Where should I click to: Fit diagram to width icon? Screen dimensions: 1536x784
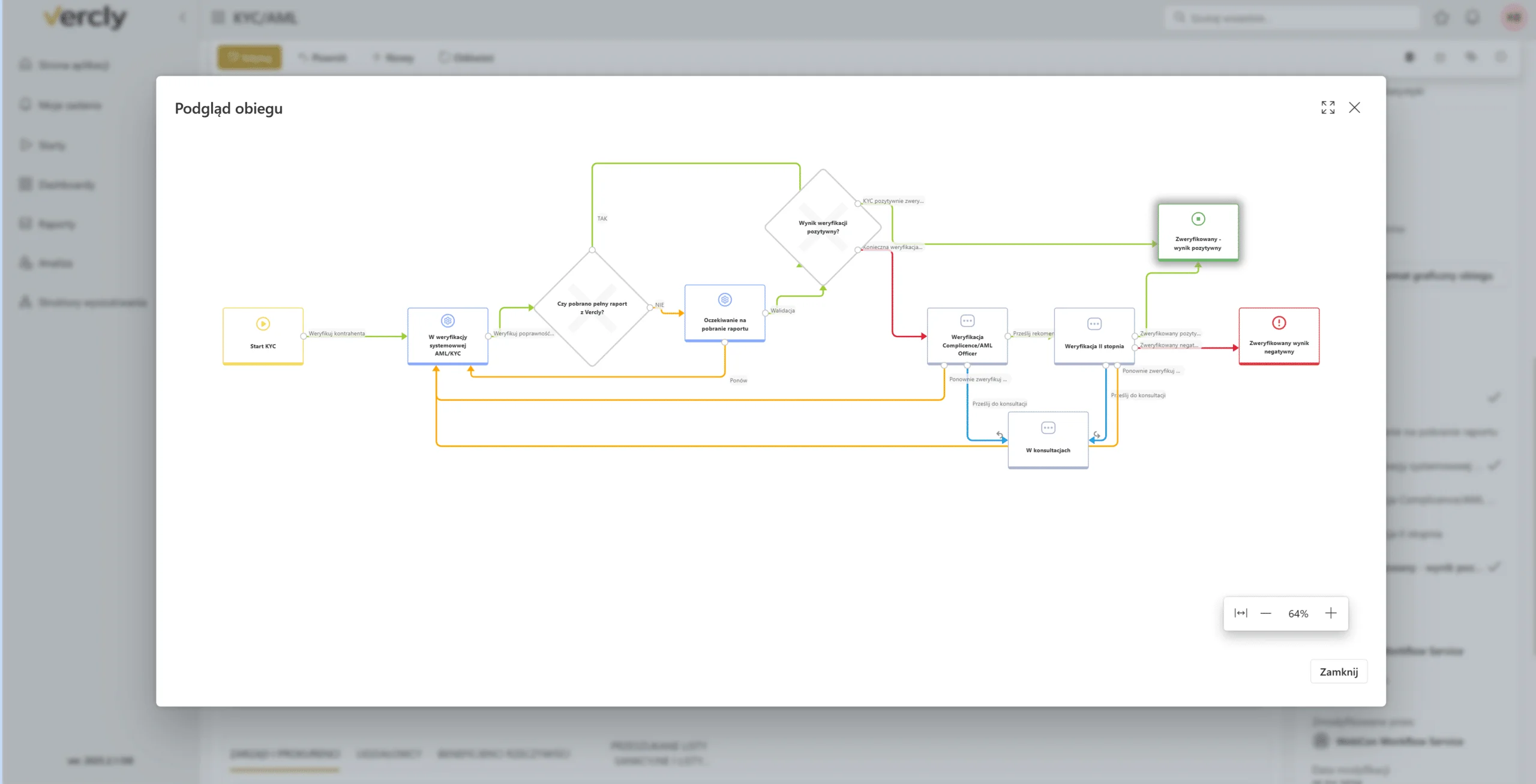1241,613
